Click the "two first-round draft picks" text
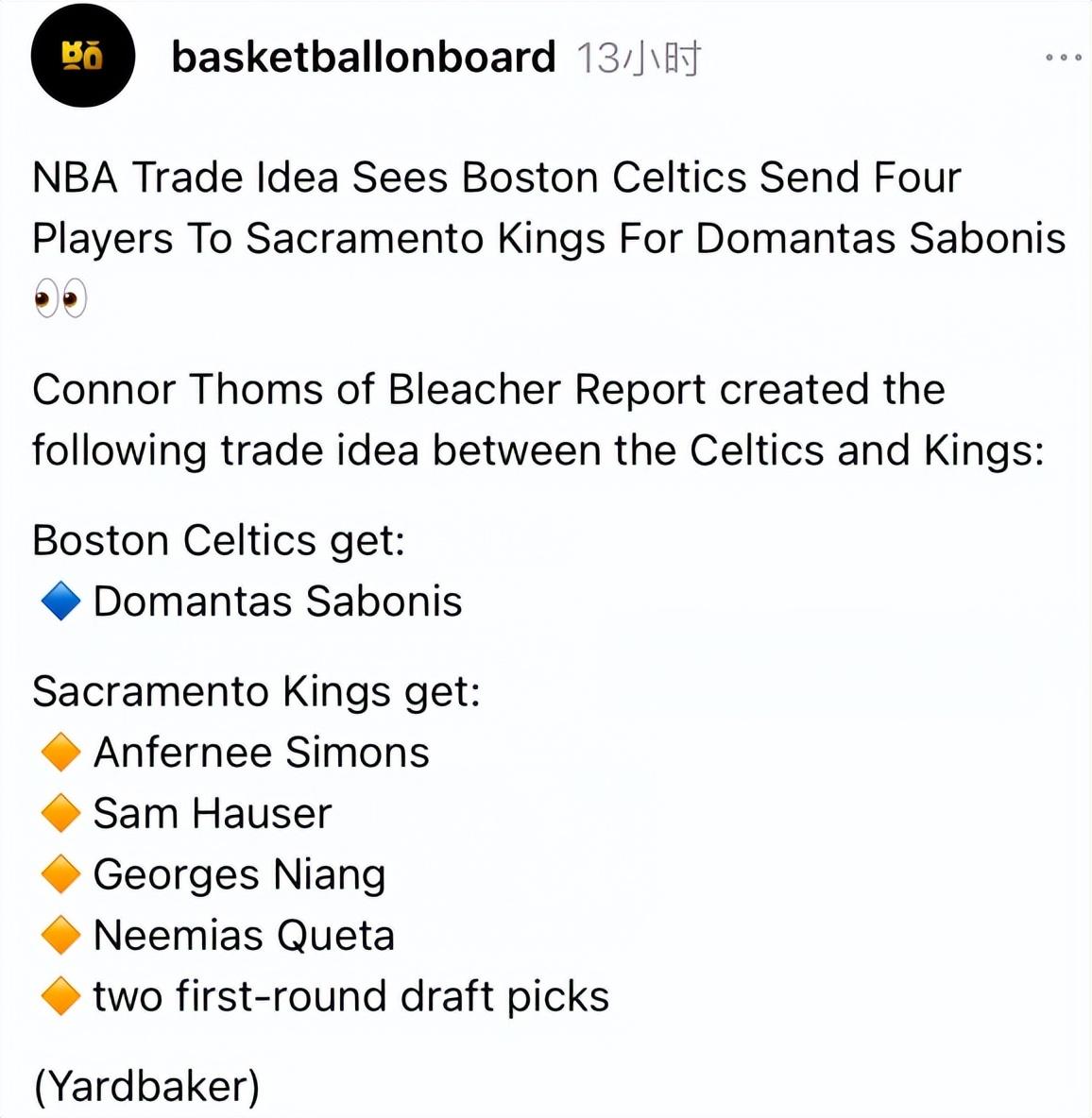This screenshot has height=1118, width=1092. coord(351,996)
